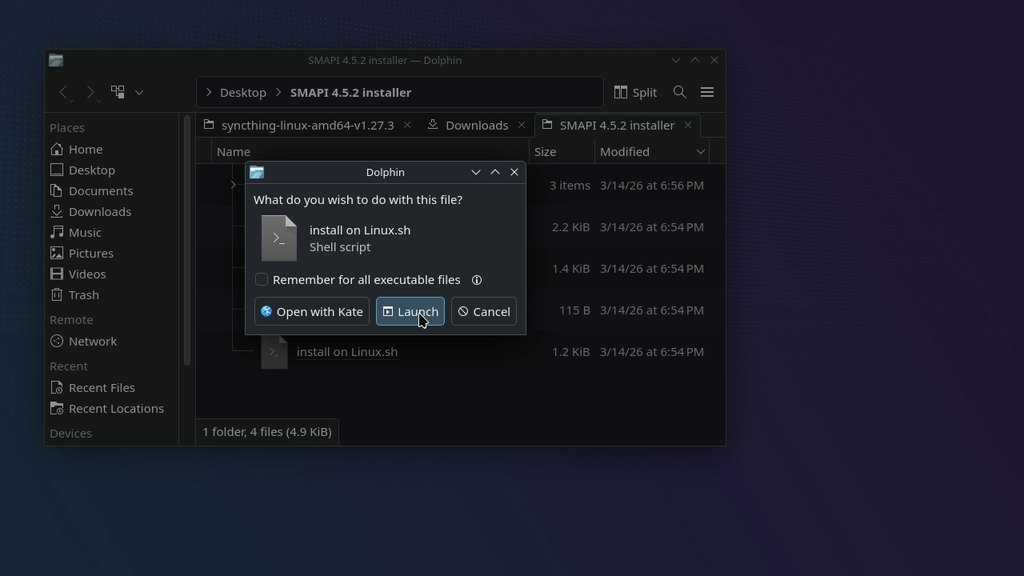Click the 3/14/26 at 6:56 PM date

(652, 185)
